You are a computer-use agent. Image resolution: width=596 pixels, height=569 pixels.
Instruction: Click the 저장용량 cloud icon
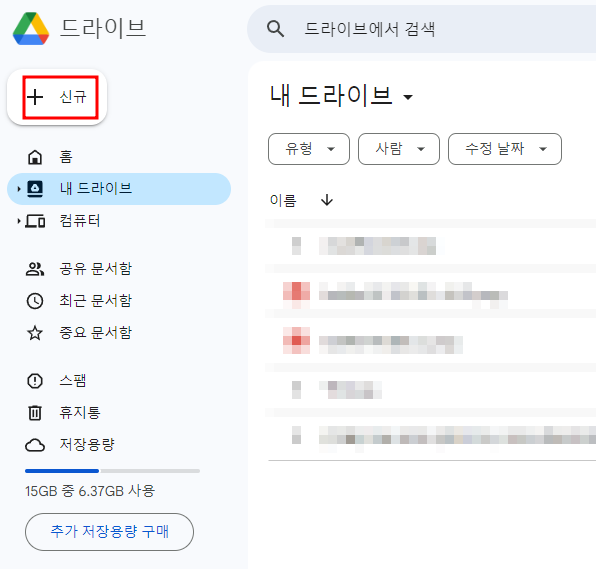click(35, 445)
